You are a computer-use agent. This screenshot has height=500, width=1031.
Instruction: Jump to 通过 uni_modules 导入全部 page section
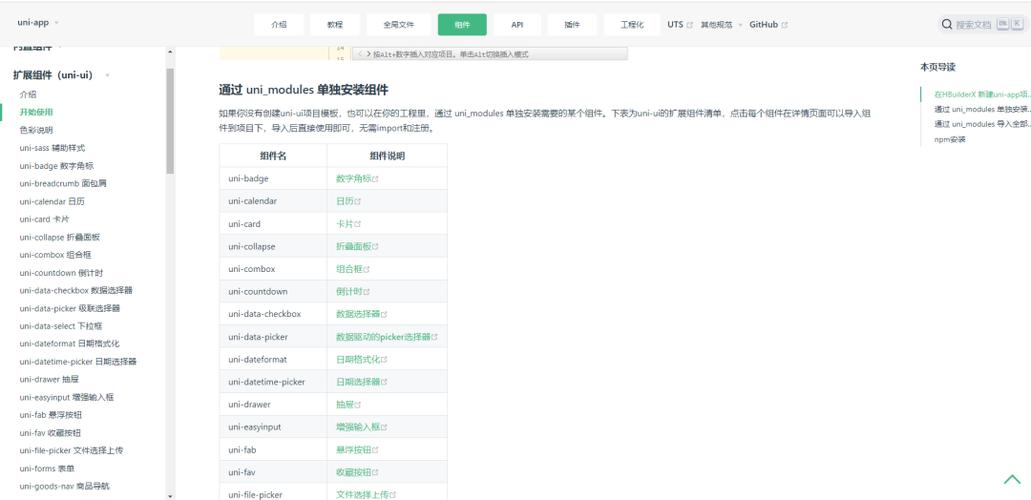click(982, 124)
